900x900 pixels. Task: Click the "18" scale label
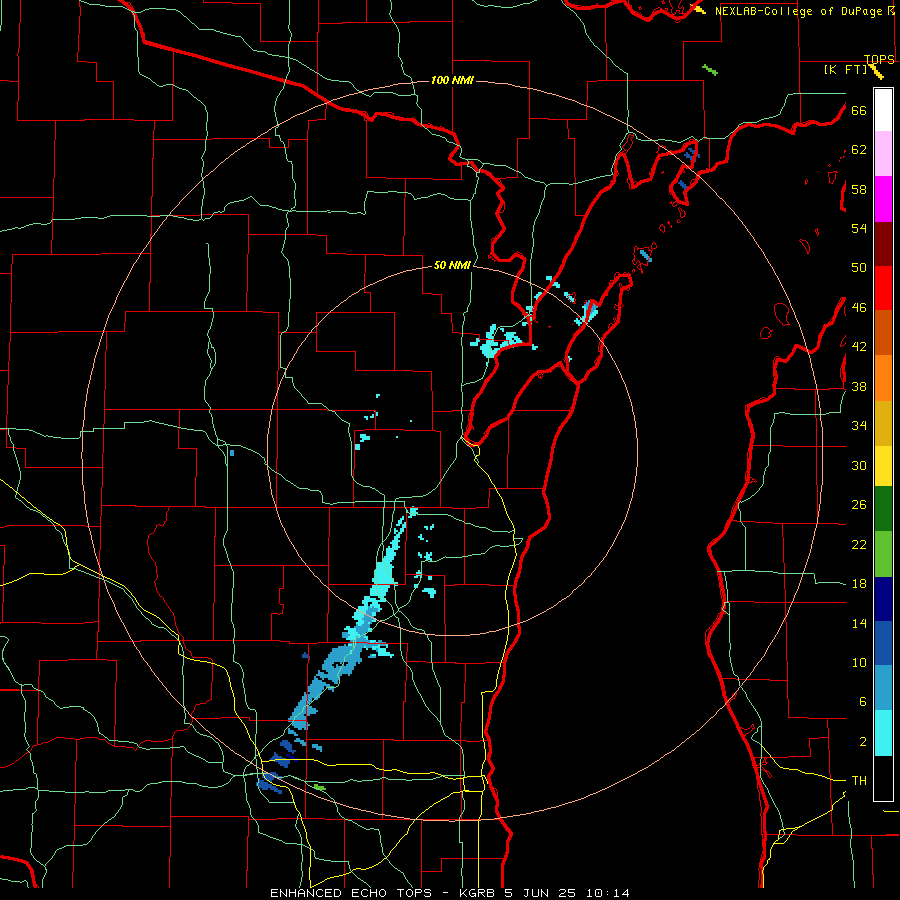tap(859, 584)
